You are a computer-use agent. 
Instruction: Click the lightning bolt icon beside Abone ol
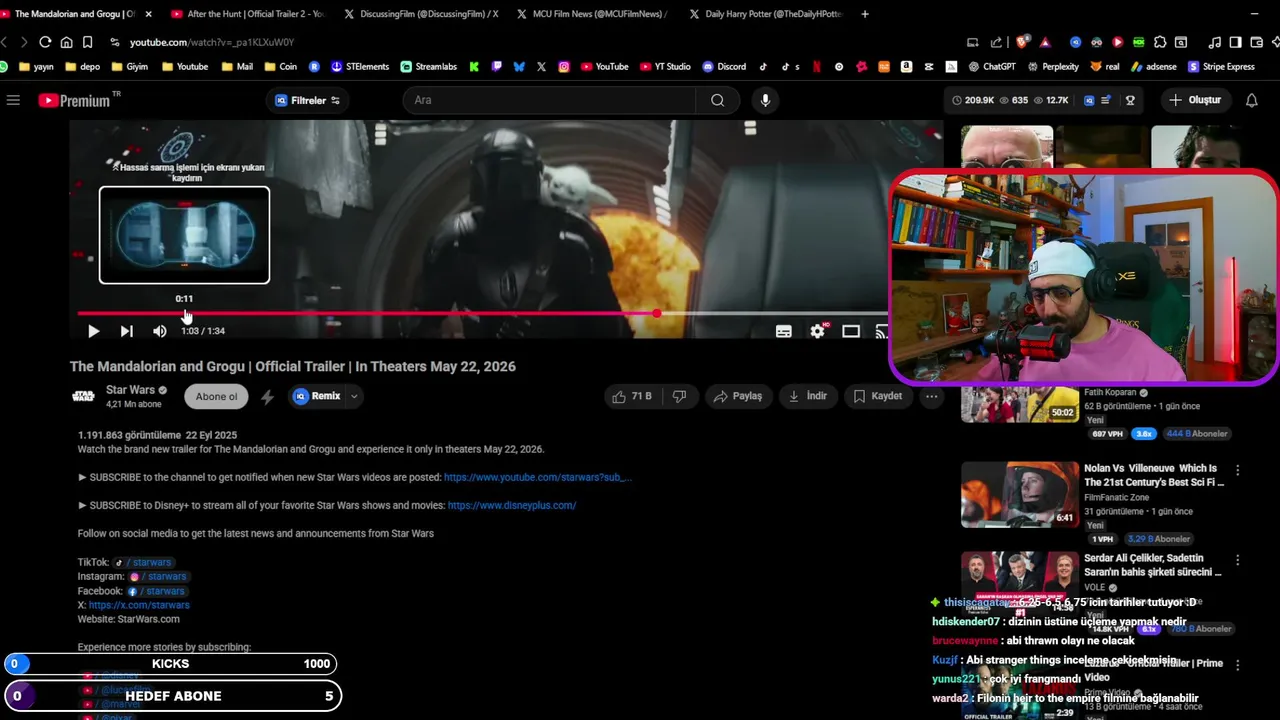coord(267,397)
